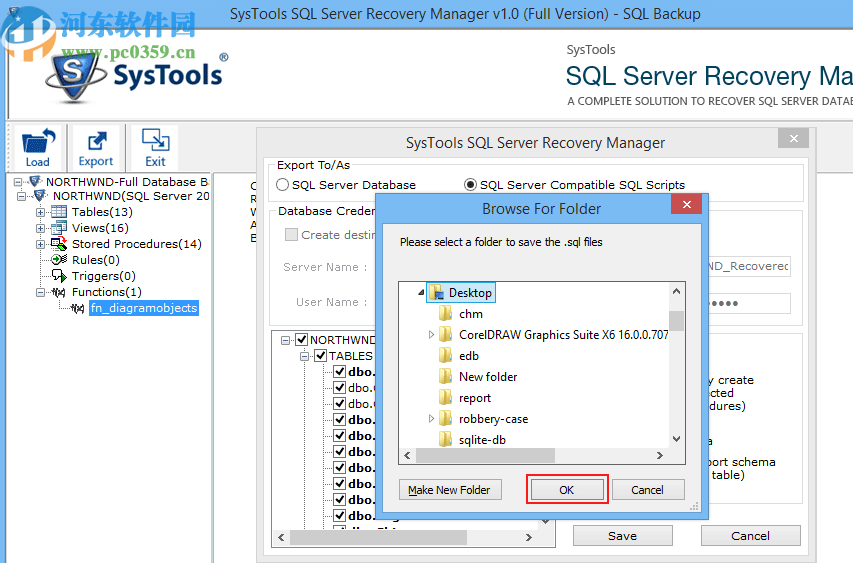Click folder list scroll-left arrow

[407, 455]
